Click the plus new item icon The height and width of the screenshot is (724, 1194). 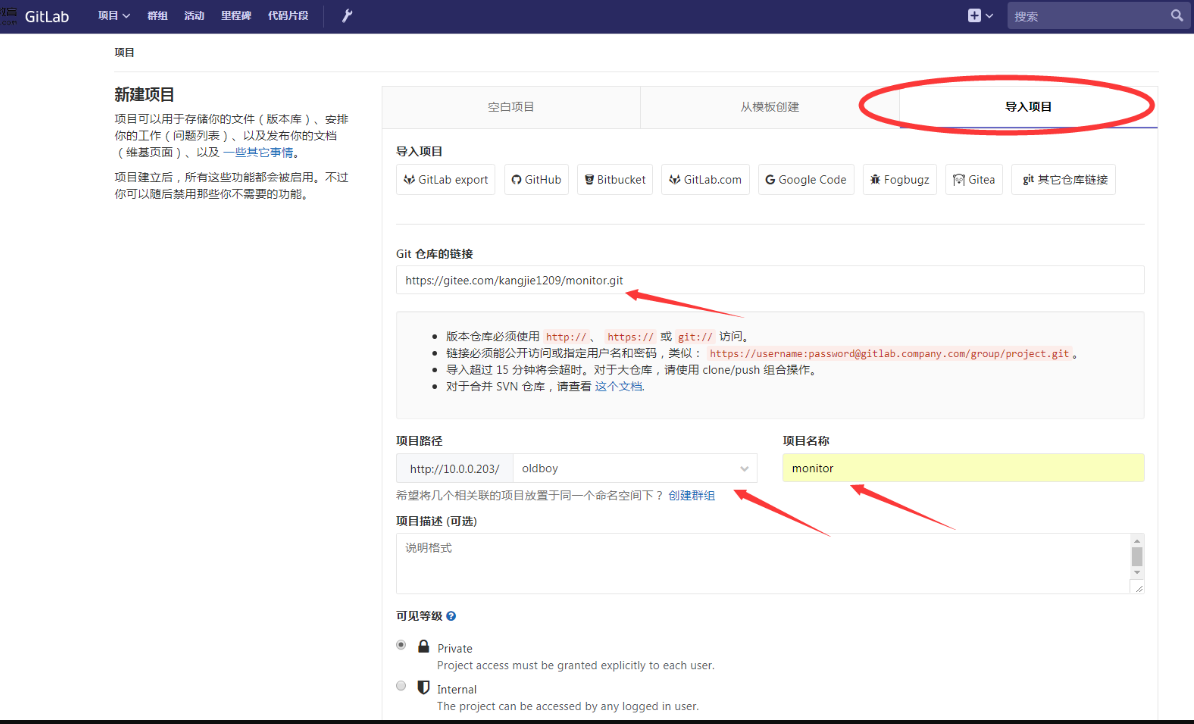974,15
